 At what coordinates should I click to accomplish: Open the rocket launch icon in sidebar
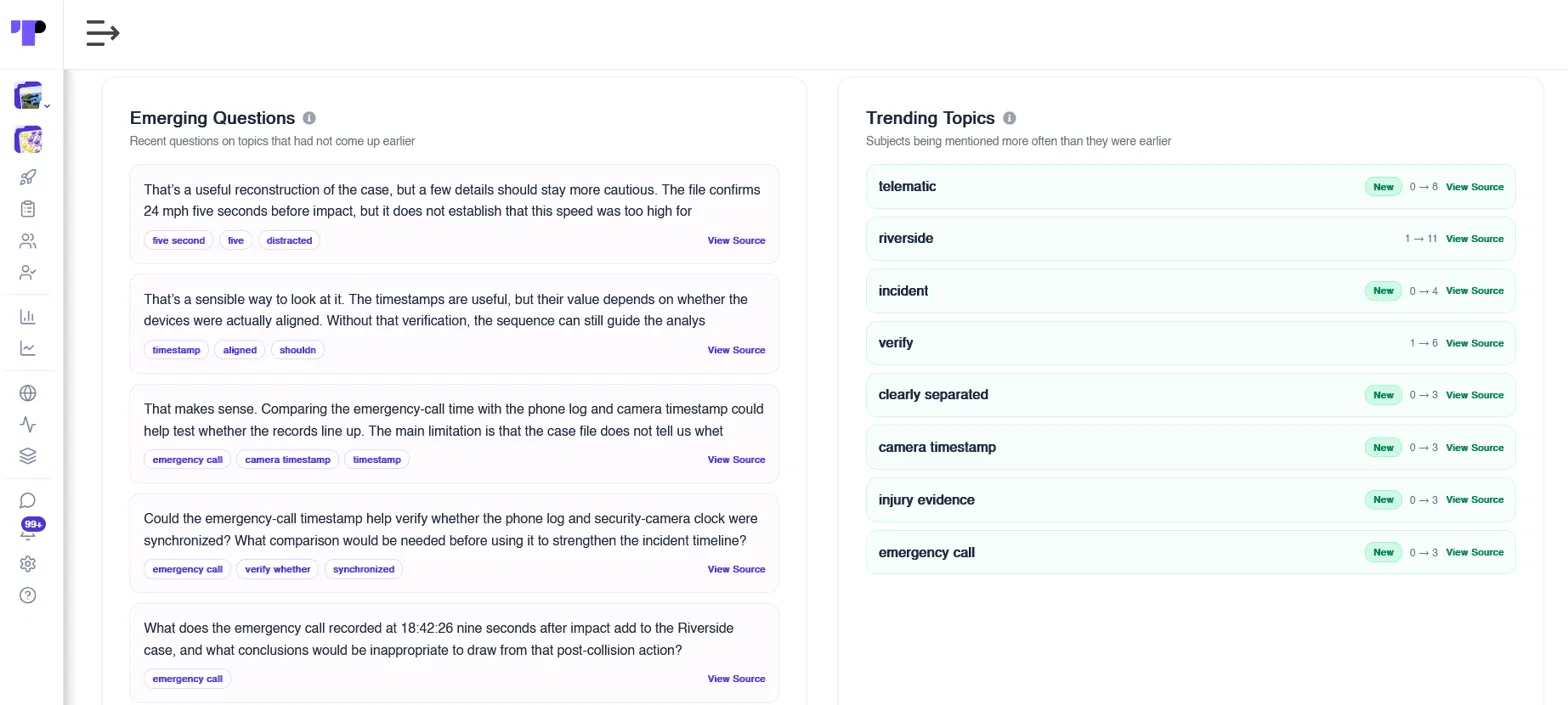[28, 178]
